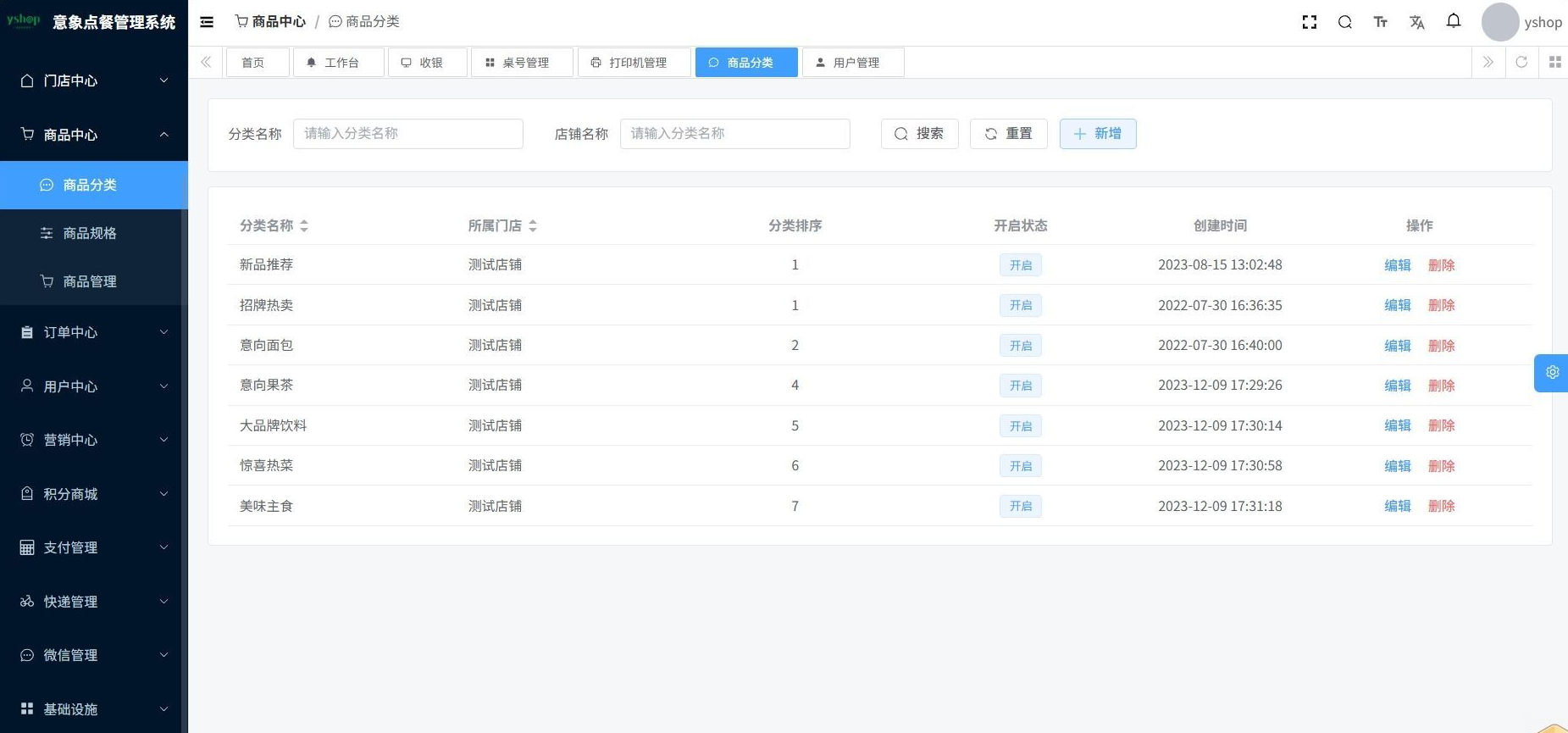This screenshot has height=733, width=1568.
Task: Open the language translation icon
Action: (1416, 22)
